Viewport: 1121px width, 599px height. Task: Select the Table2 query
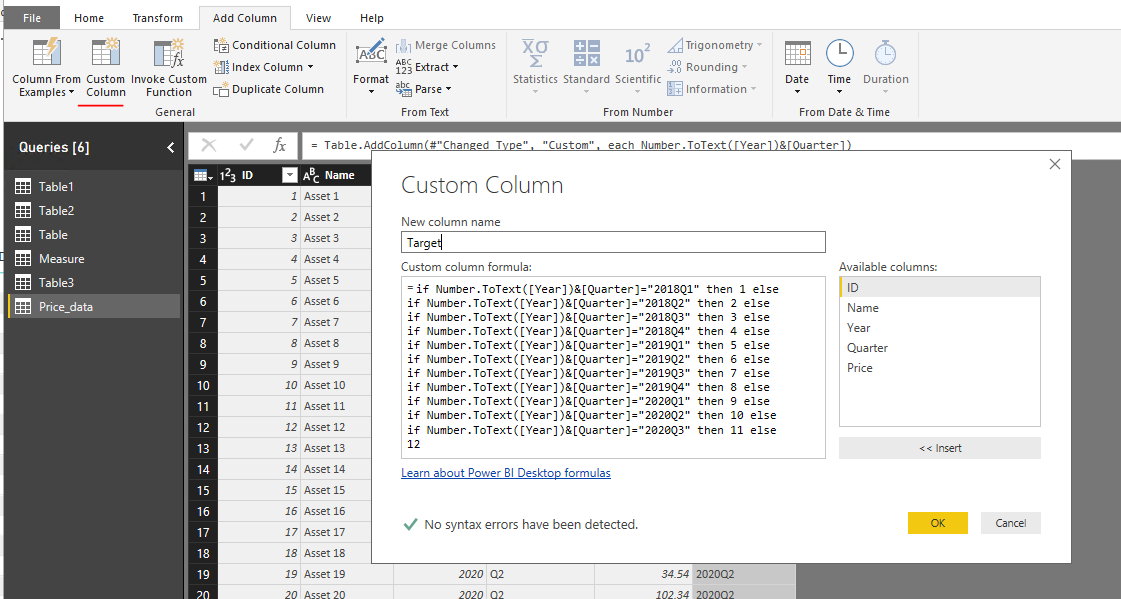click(94, 211)
